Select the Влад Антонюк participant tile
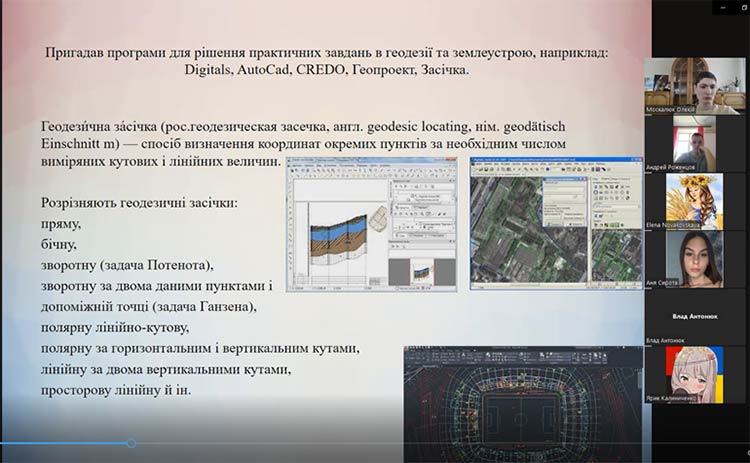The image size is (750, 463). pyautogui.click(x=697, y=316)
